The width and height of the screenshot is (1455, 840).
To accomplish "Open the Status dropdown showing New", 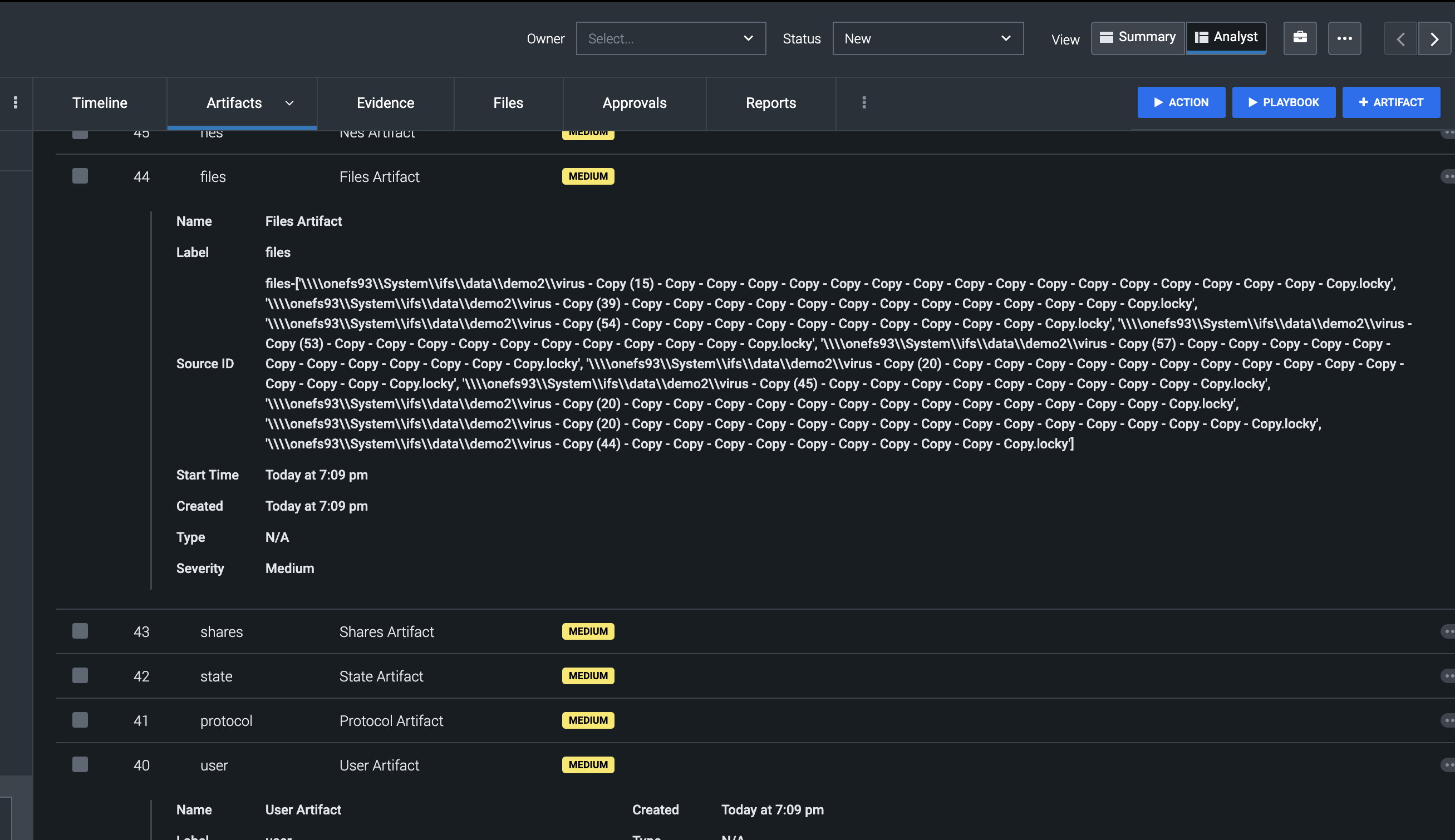I will click(x=927, y=38).
